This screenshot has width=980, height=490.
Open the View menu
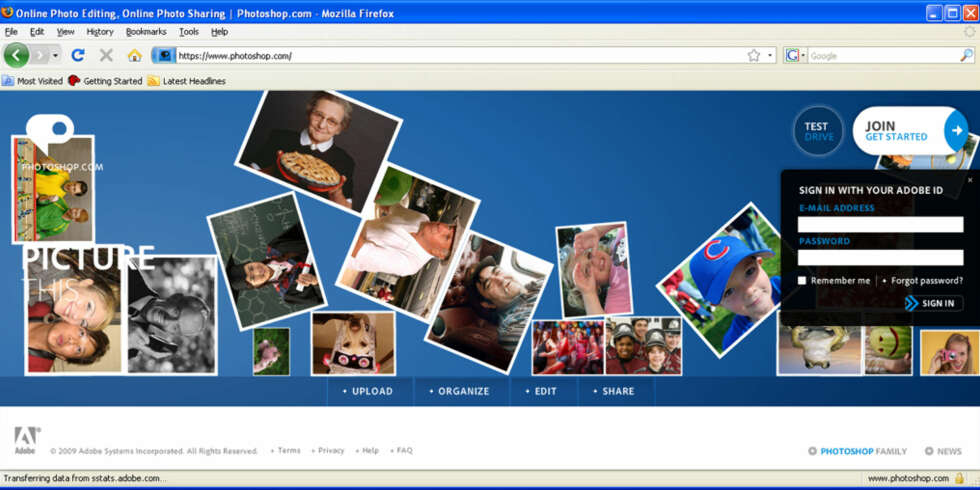tap(66, 31)
